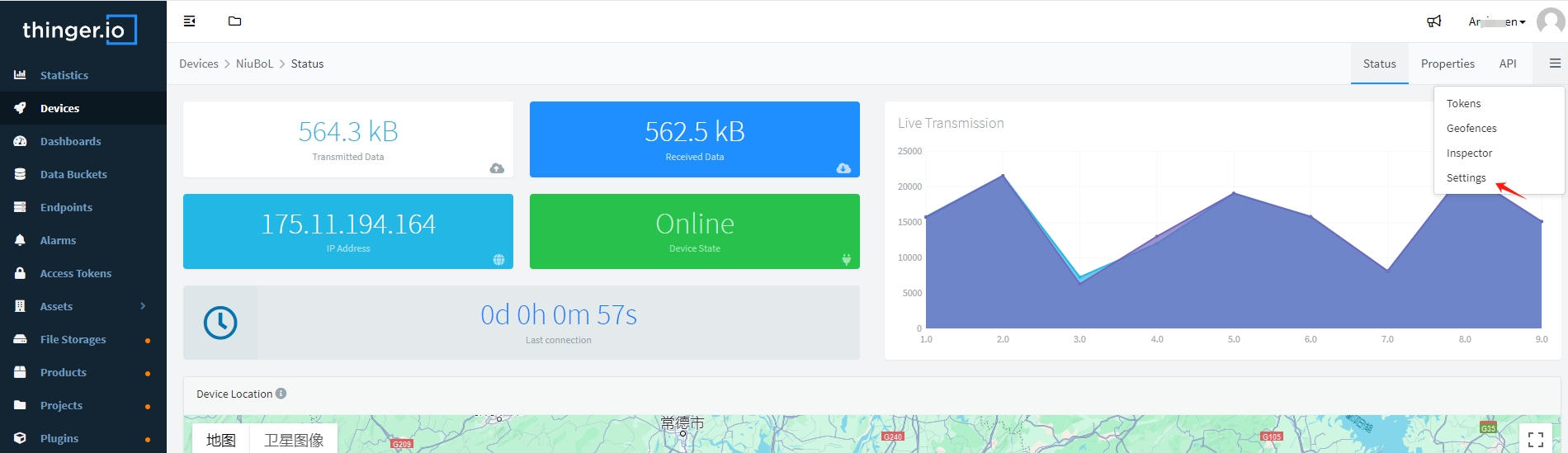Viewport: 1568px width, 453px height.
Task: Click the green Online device state card
Action: point(694,231)
